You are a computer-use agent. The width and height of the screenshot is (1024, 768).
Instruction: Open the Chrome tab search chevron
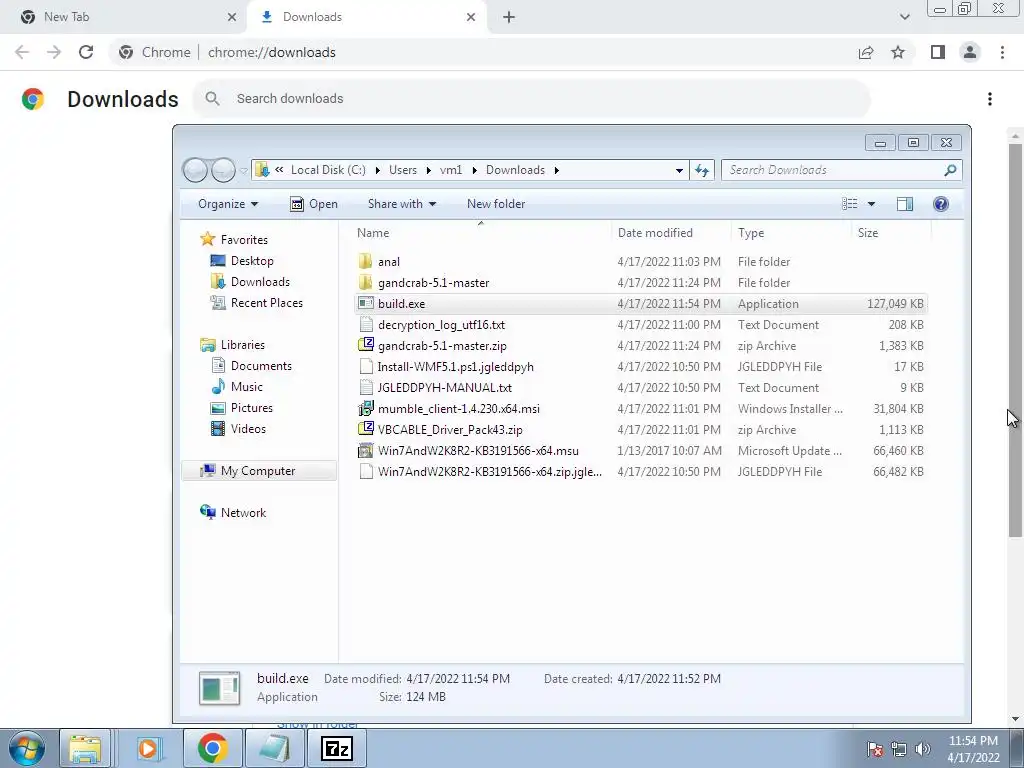click(x=904, y=17)
